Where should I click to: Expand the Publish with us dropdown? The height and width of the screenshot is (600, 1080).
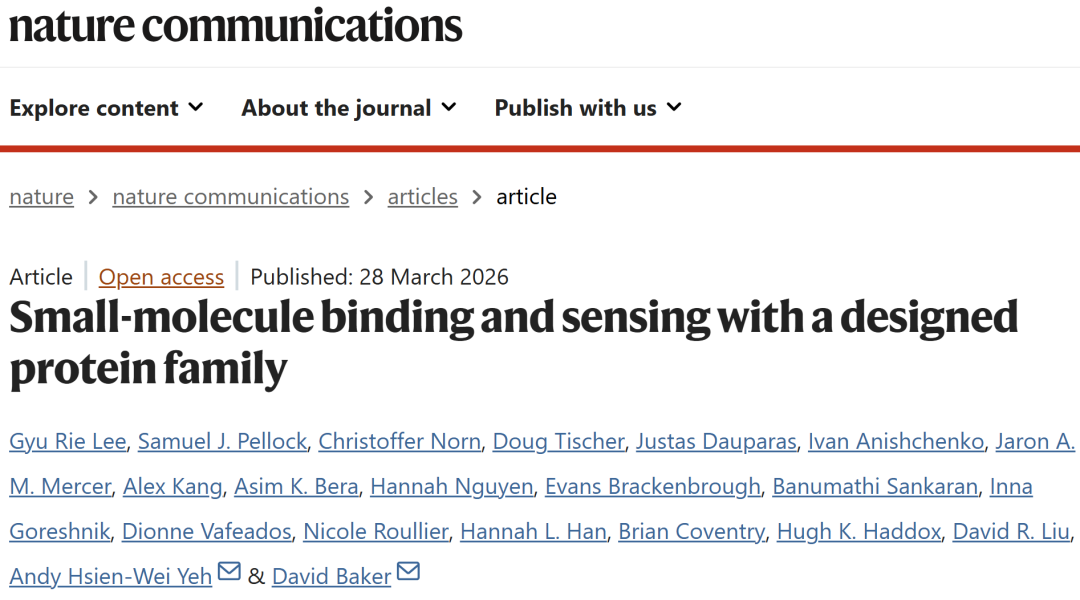pos(588,108)
